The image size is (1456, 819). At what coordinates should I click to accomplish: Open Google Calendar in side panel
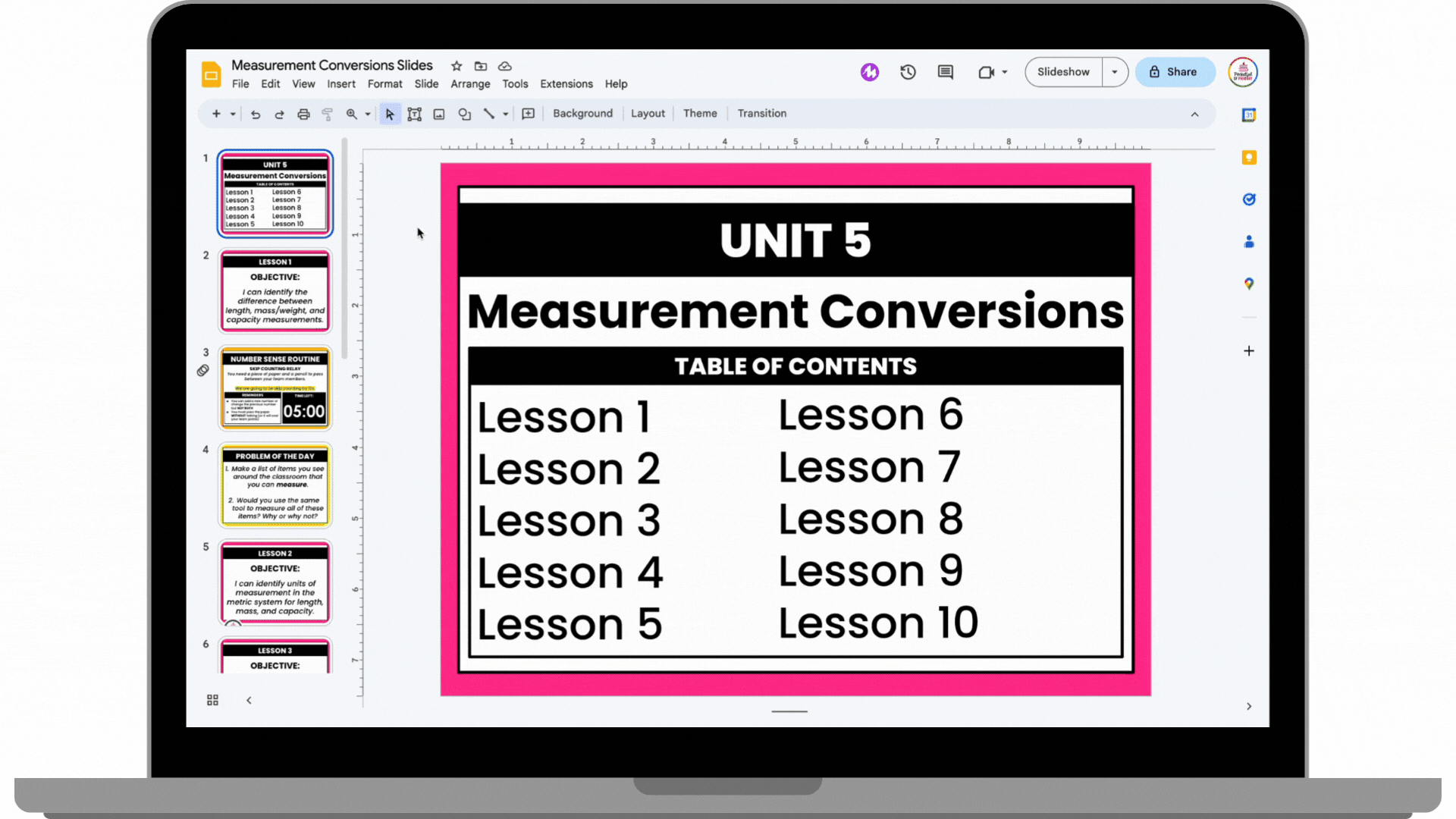[1249, 115]
